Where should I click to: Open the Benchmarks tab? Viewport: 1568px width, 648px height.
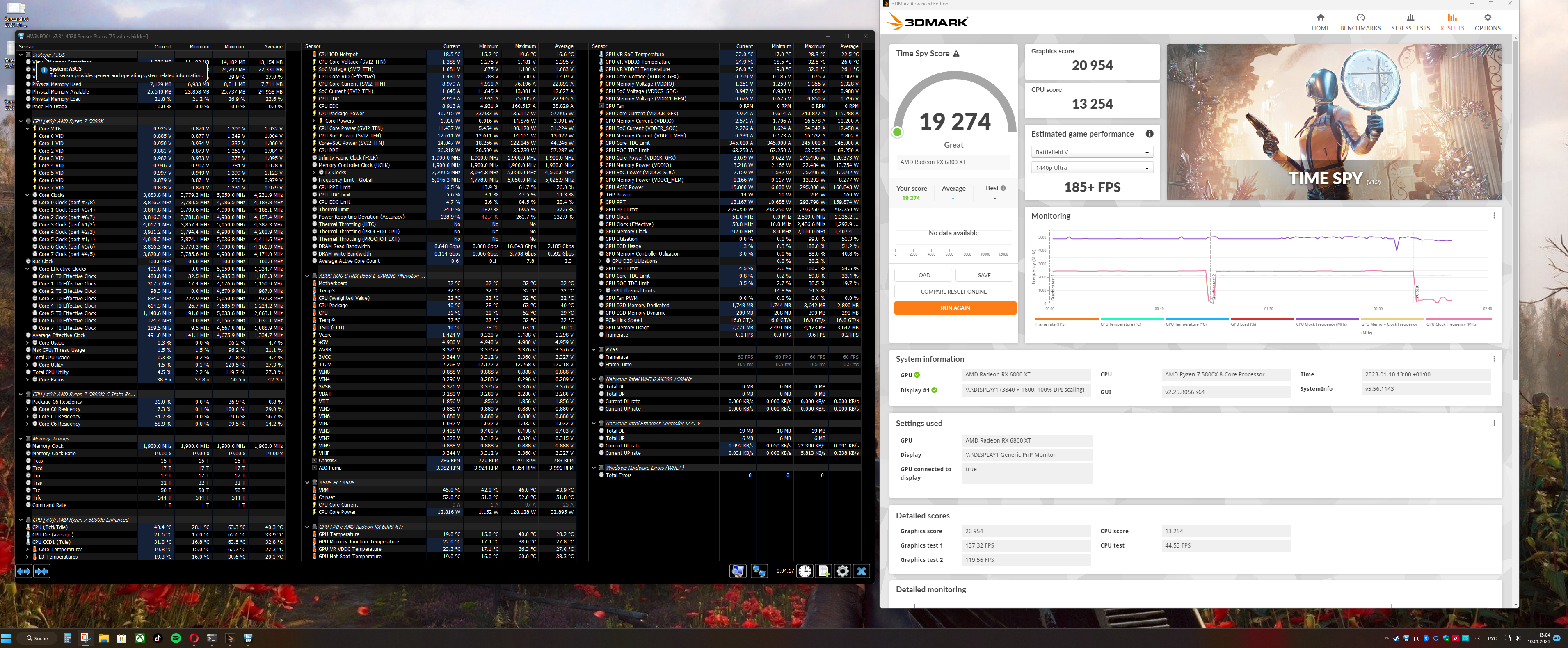click(1360, 22)
